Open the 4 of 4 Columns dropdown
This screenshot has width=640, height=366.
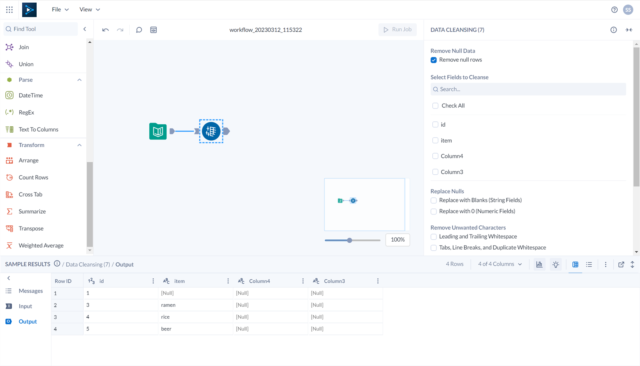pyautogui.click(x=500, y=264)
